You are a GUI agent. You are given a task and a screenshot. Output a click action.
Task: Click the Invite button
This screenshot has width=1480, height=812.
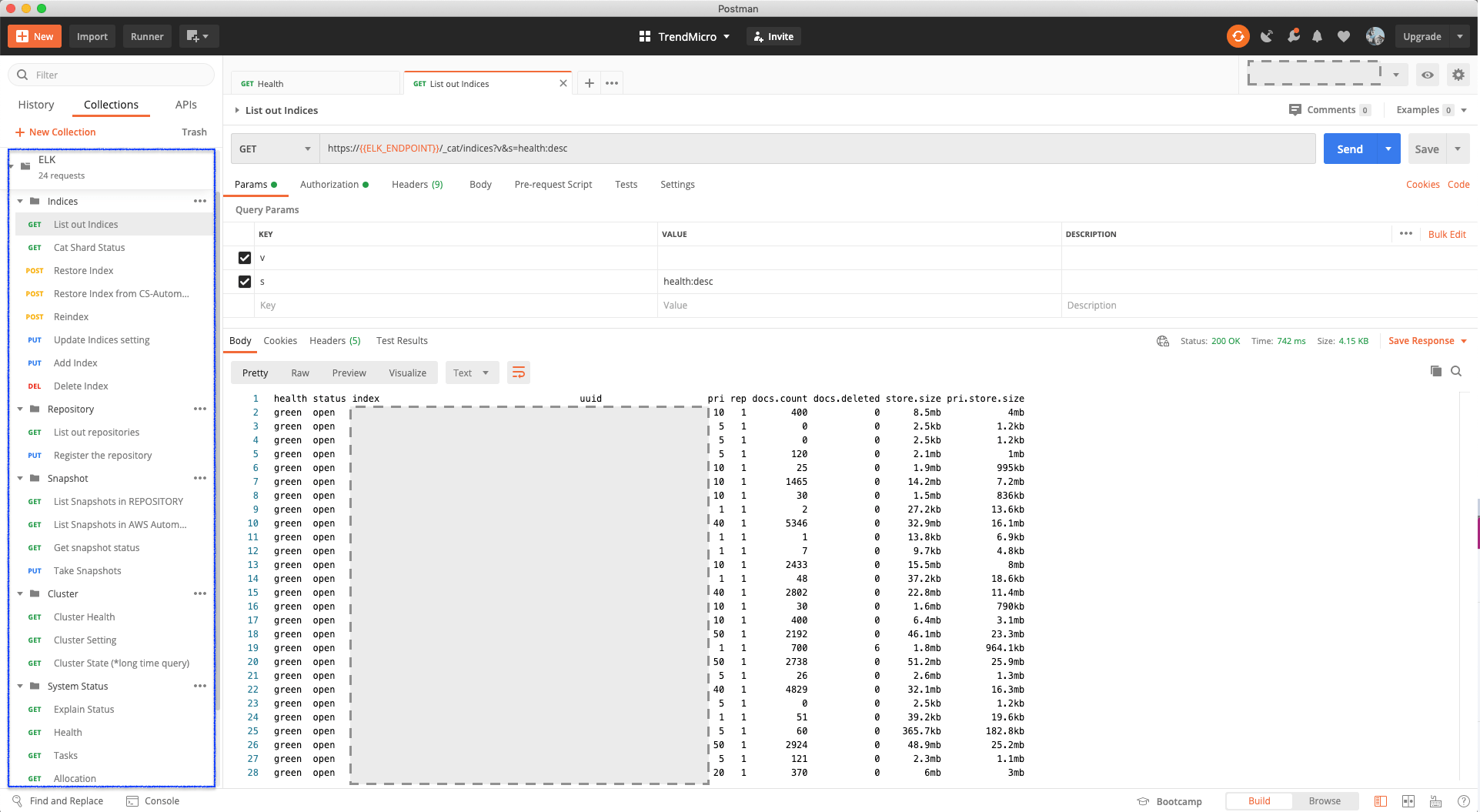773,36
